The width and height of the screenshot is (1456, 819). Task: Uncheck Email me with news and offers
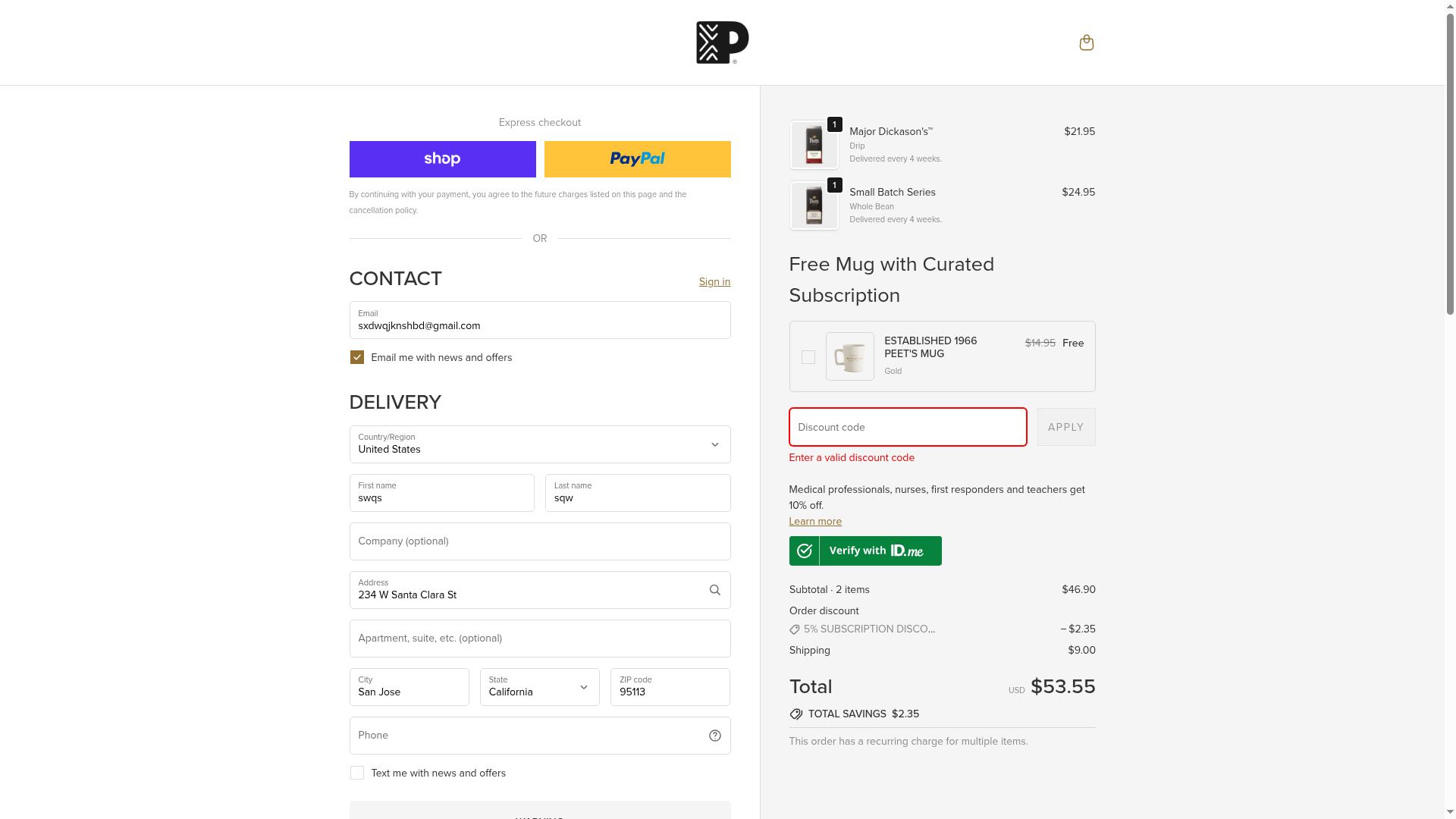point(357,357)
